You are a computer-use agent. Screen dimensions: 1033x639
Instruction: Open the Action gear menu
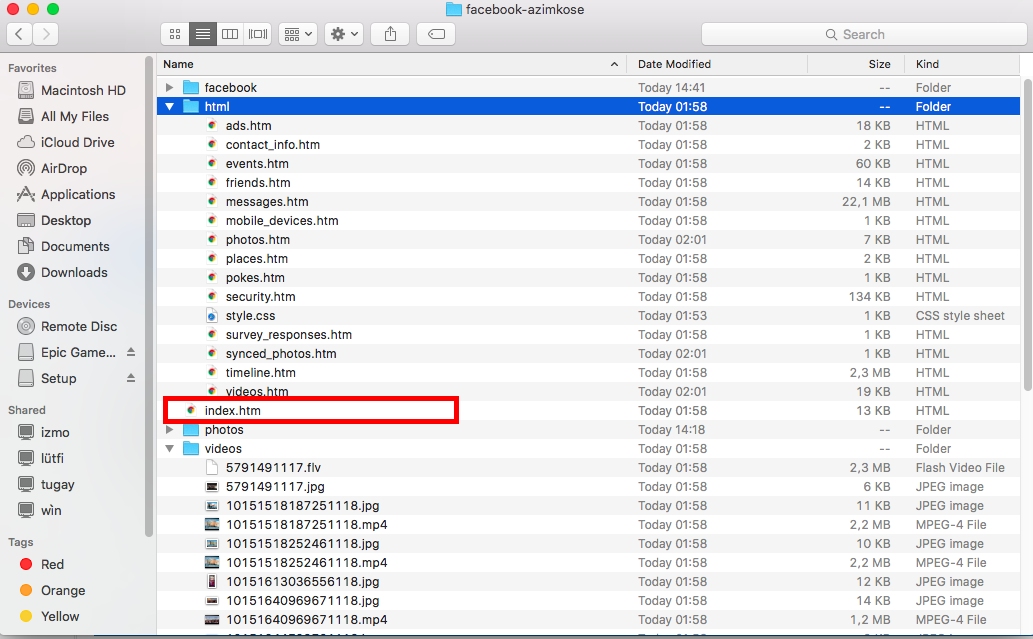point(344,34)
